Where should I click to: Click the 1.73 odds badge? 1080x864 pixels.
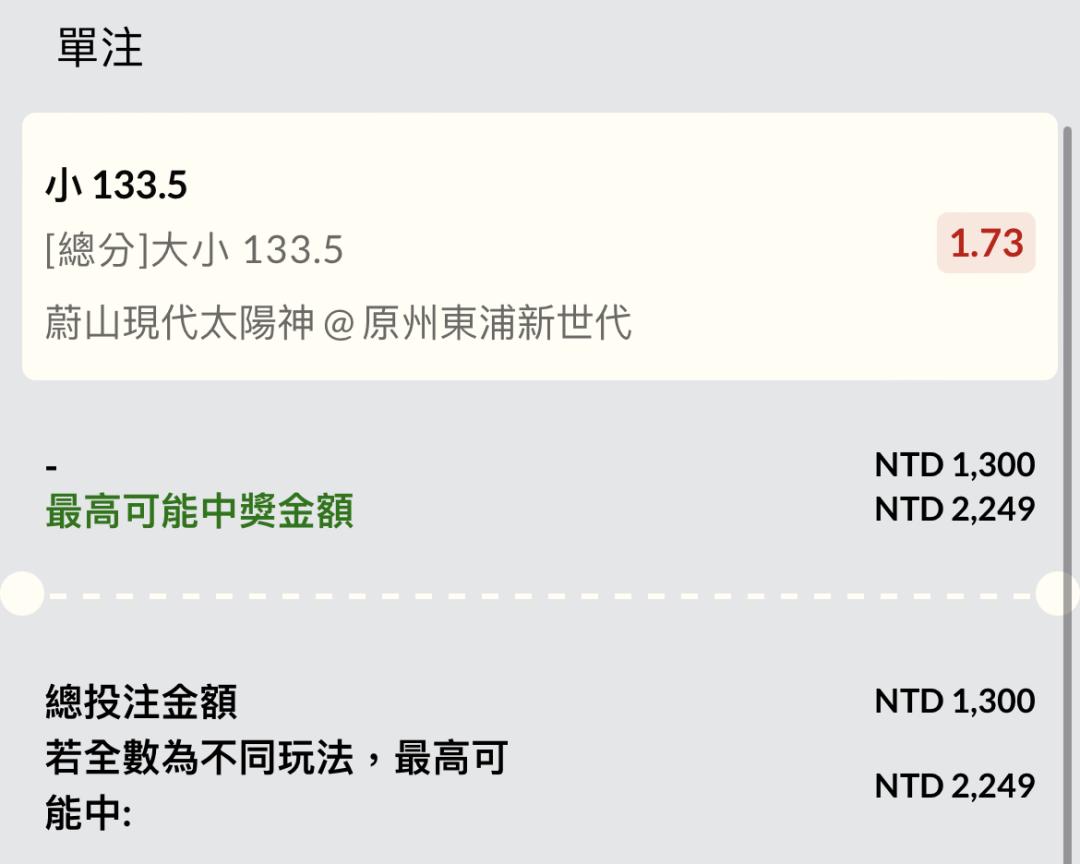click(986, 243)
